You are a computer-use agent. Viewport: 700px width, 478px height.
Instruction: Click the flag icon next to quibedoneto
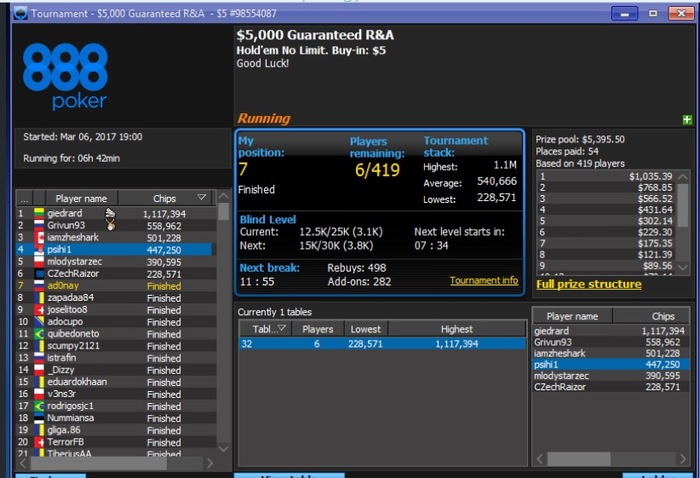[x=39, y=334]
